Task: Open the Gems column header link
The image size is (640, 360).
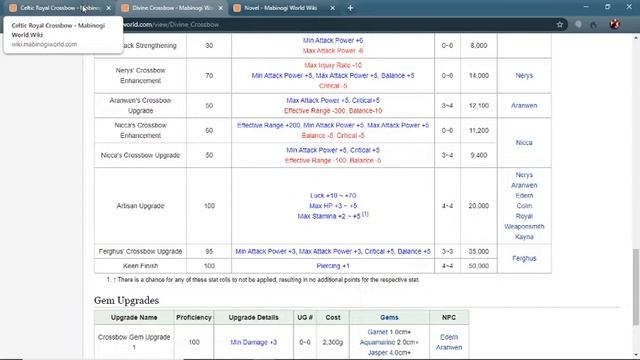Action: (389, 317)
